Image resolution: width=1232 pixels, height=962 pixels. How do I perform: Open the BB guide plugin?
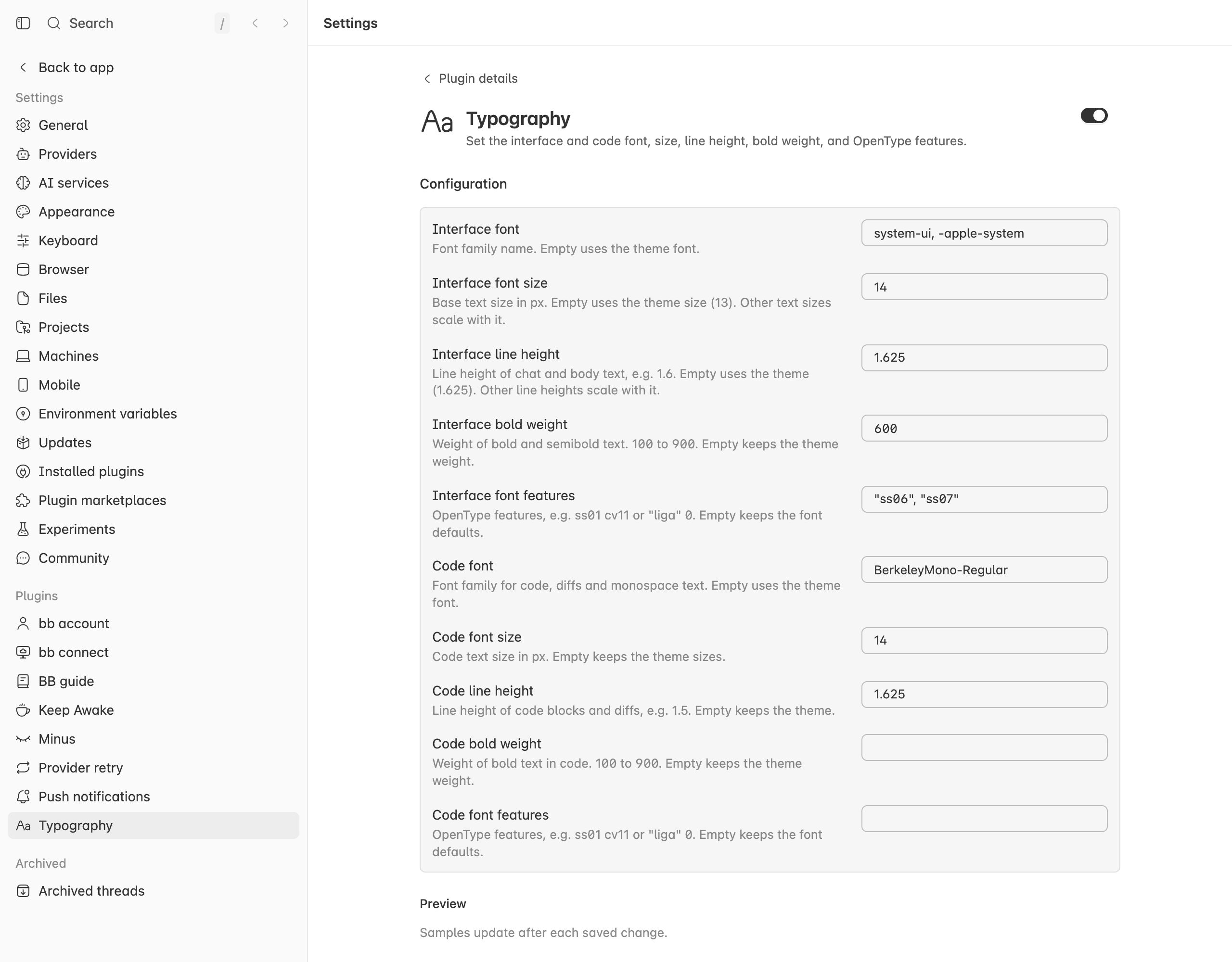(x=154, y=681)
